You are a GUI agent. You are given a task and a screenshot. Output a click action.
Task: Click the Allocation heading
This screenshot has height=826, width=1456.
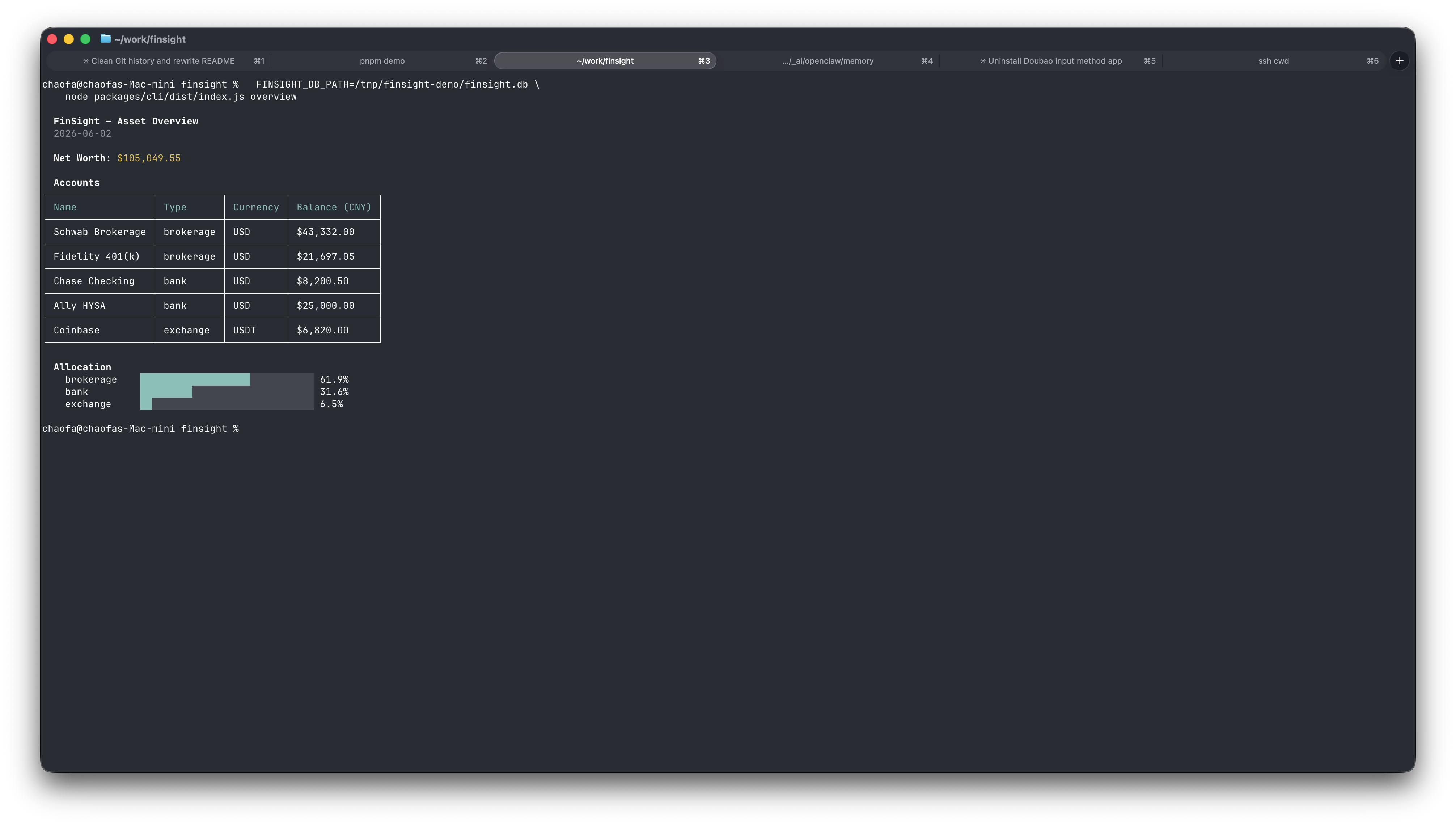coord(82,367)
